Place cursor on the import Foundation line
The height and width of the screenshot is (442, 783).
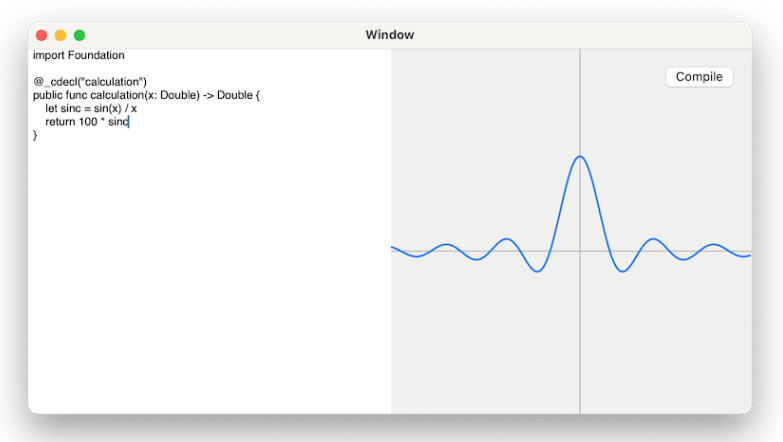78,55
